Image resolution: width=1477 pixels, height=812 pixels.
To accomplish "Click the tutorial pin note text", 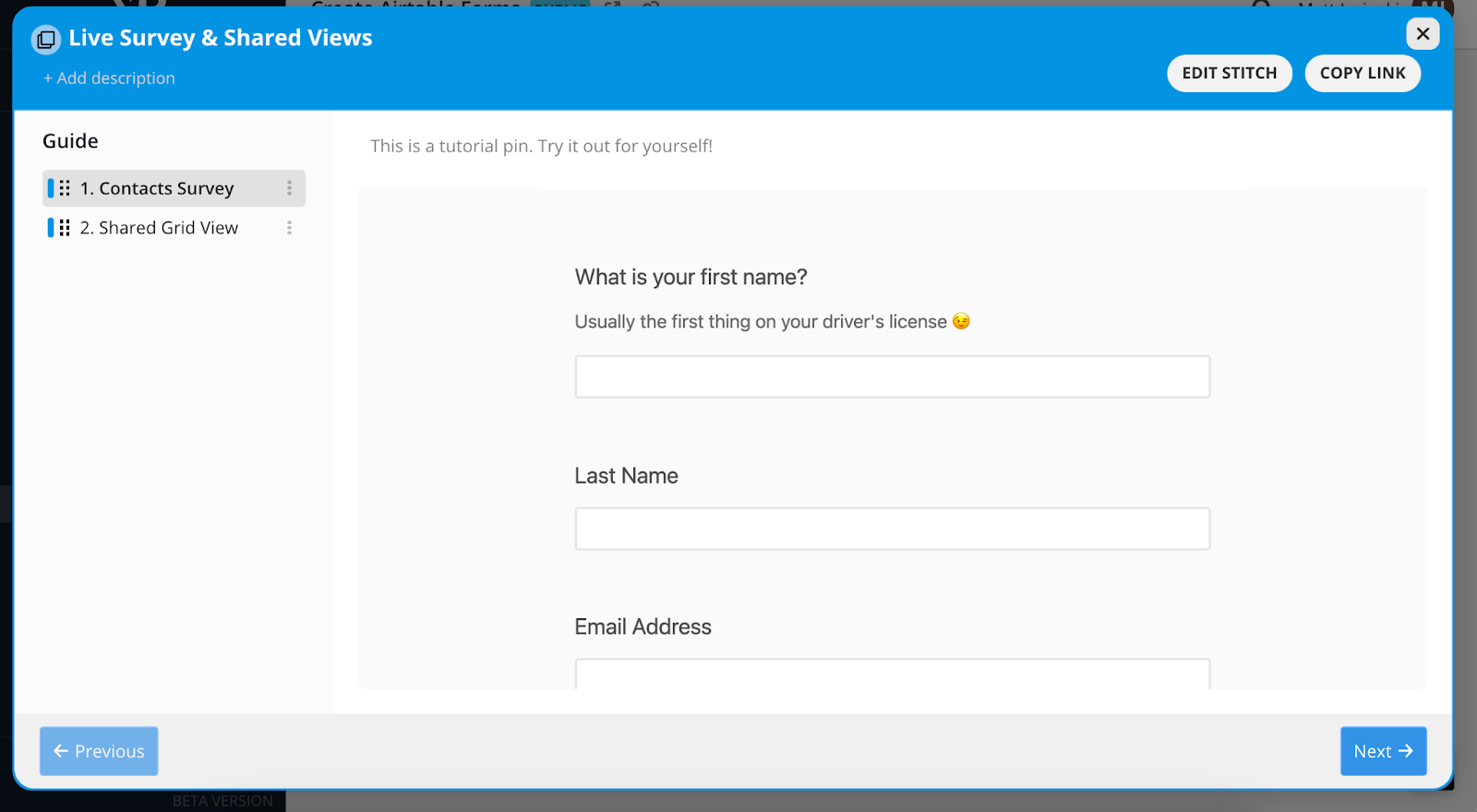I will [x=542, y=146].
